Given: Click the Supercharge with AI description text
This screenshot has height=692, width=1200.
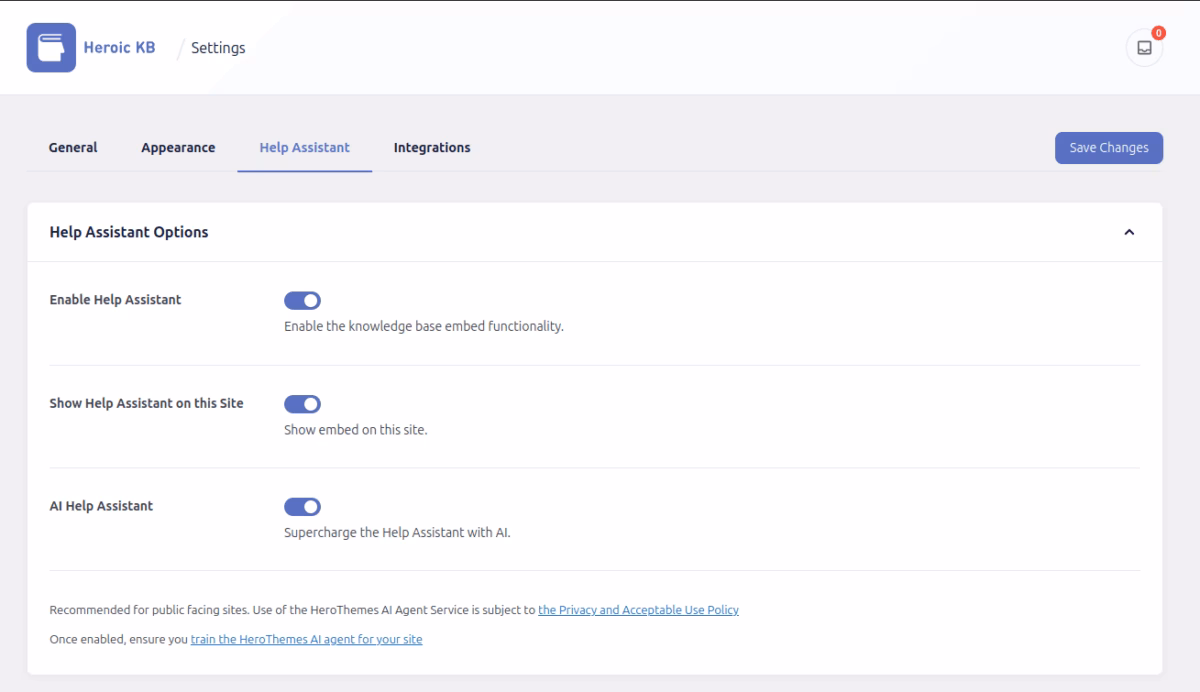Looking at the screenshot, I should (398, 531).
